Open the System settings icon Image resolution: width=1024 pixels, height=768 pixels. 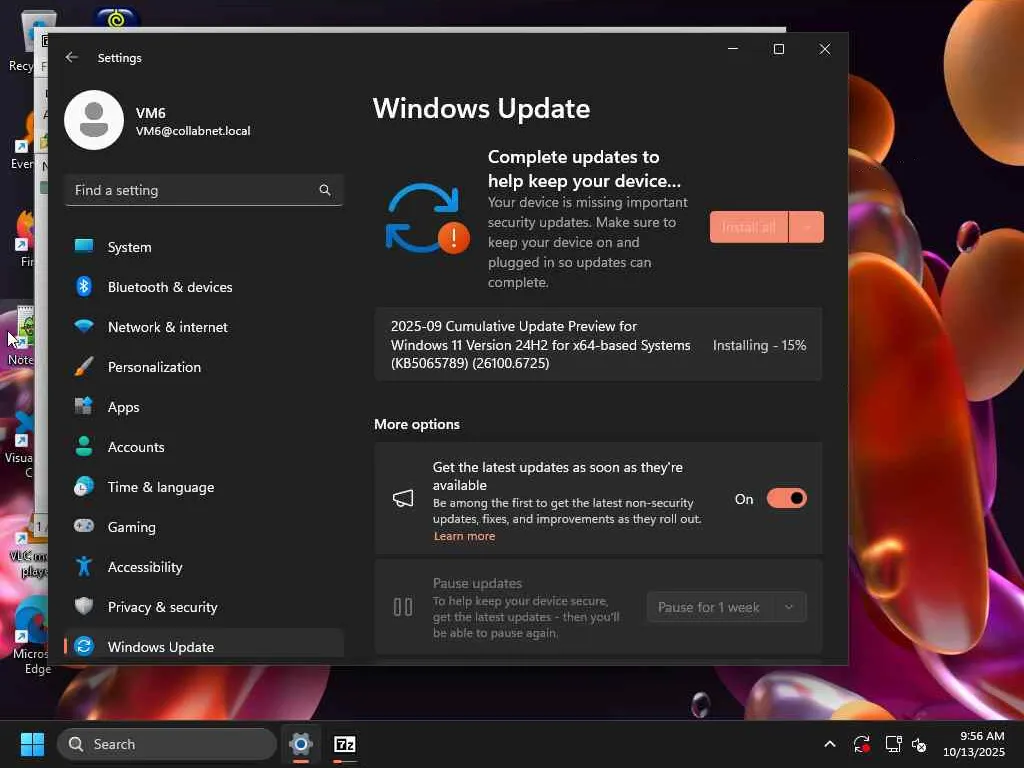84,246
